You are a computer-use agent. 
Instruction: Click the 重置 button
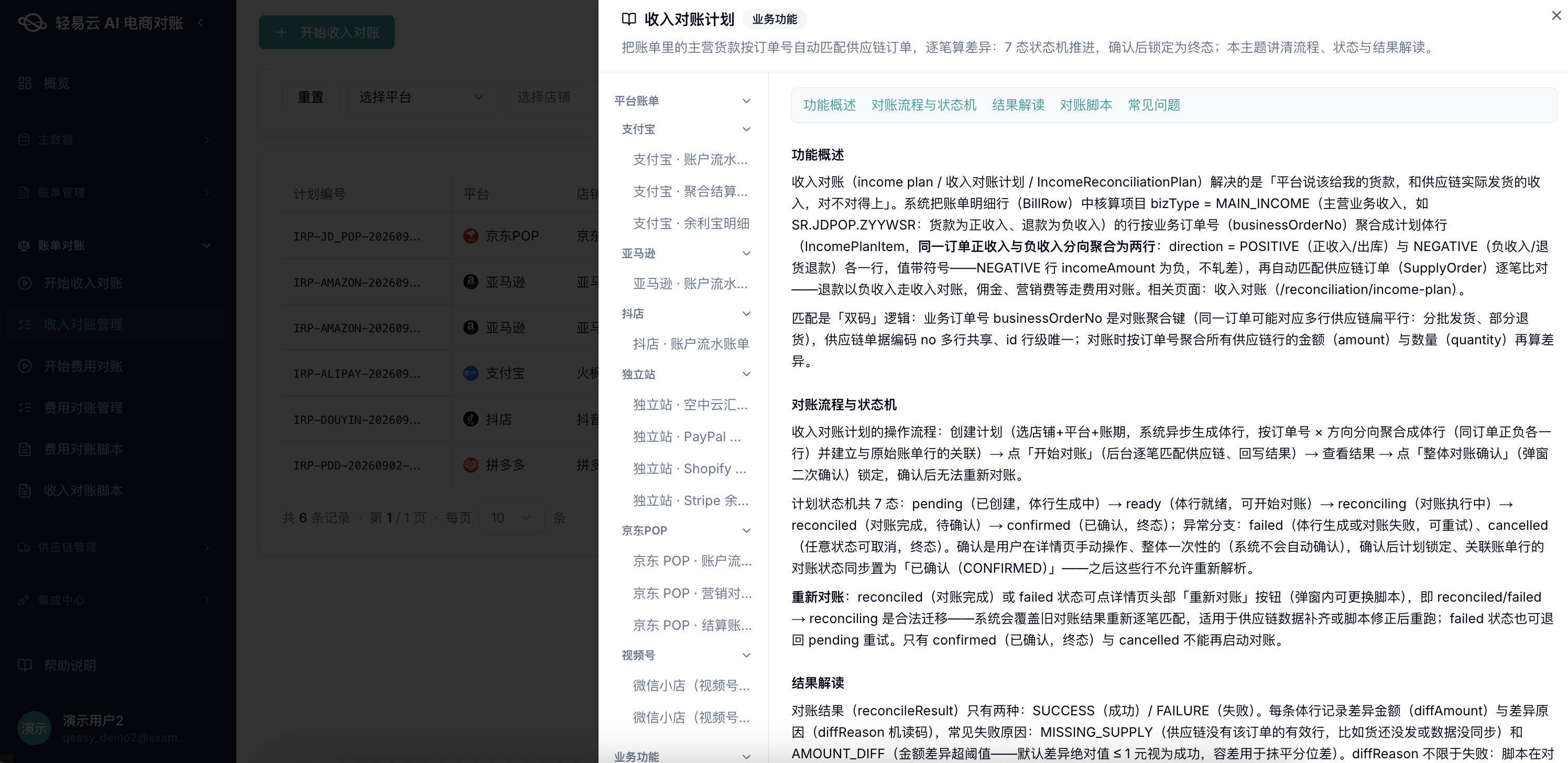click(x=310, y=97)
